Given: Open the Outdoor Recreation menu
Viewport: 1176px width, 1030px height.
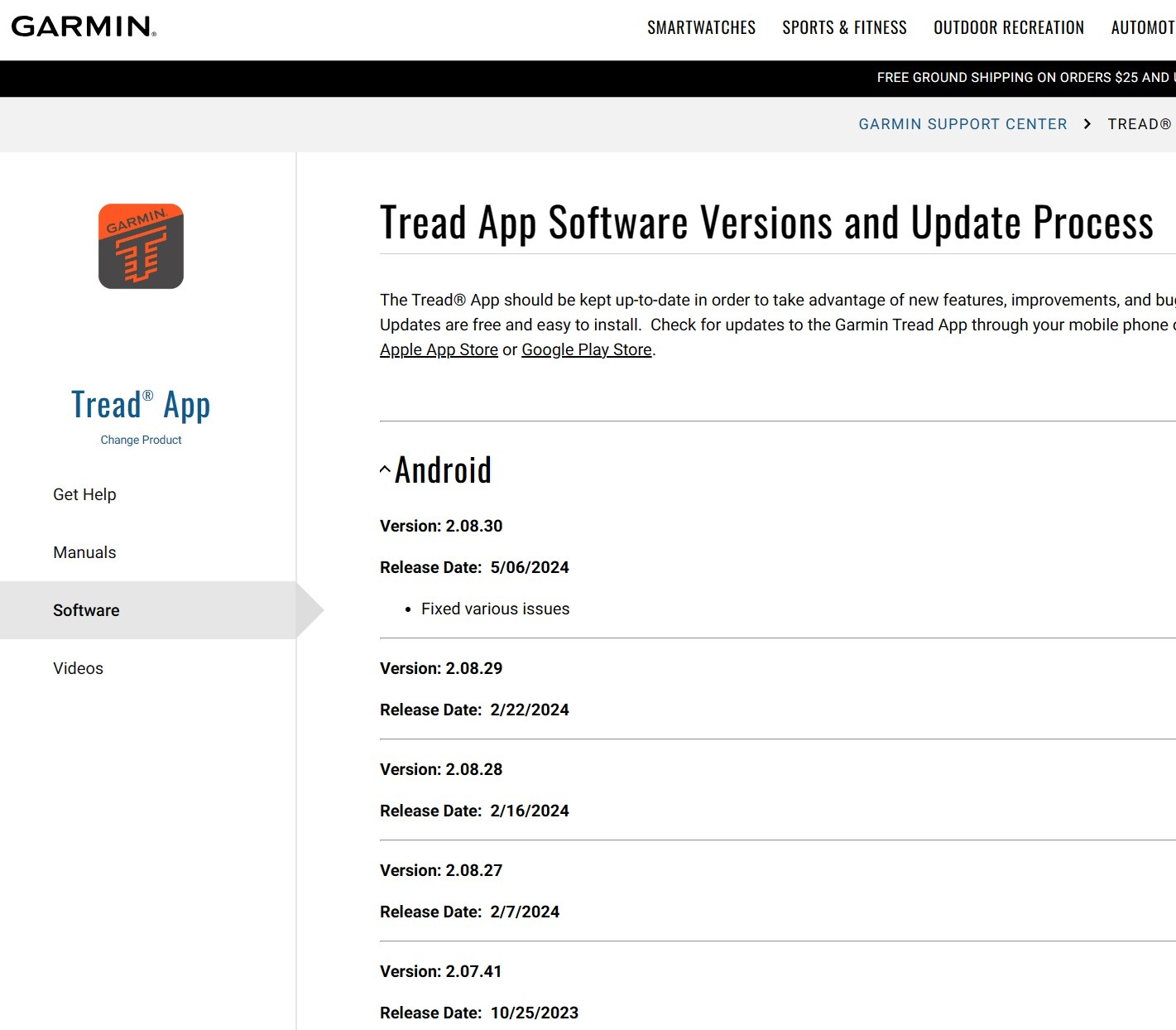Looking at the screenshot, I should (1009, 27).
